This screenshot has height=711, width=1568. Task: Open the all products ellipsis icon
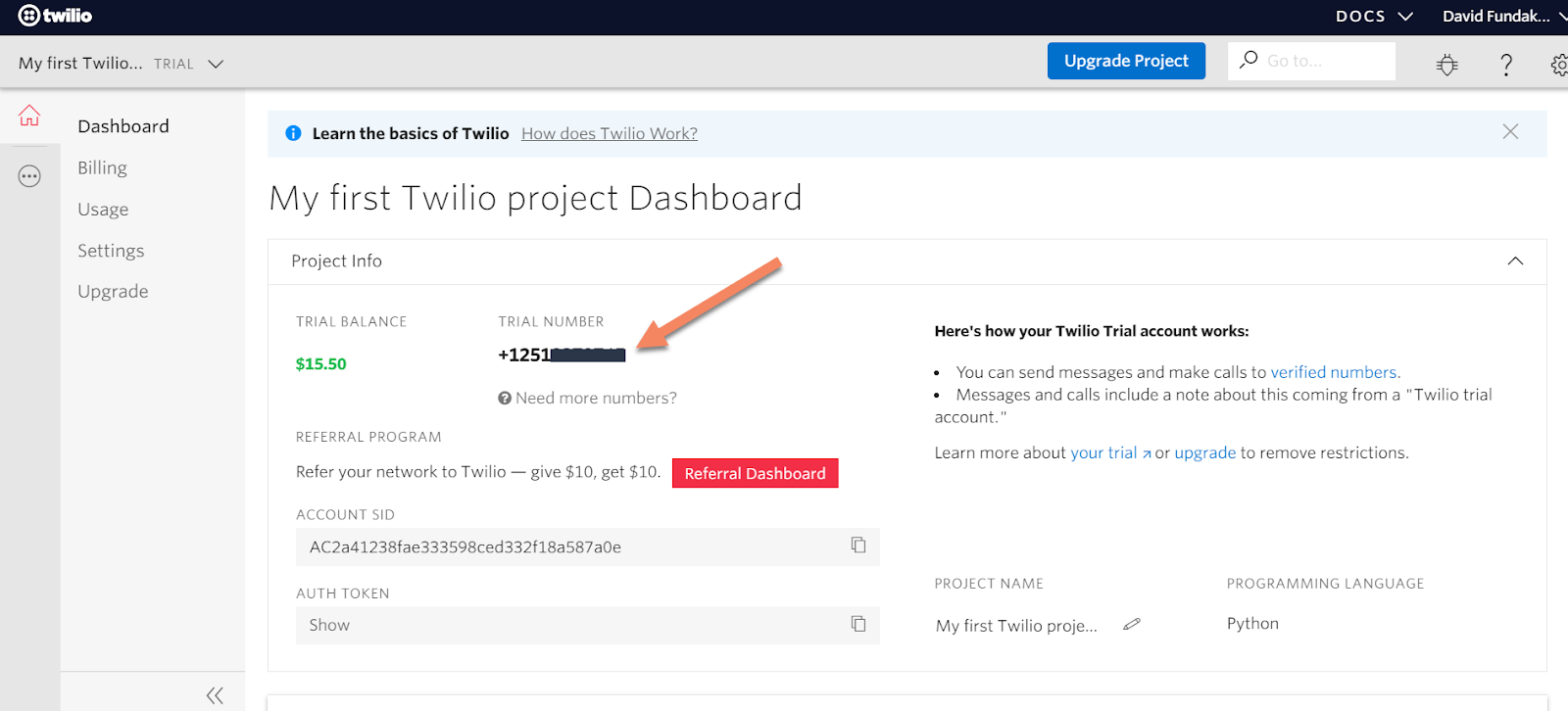tap(29, 176)
